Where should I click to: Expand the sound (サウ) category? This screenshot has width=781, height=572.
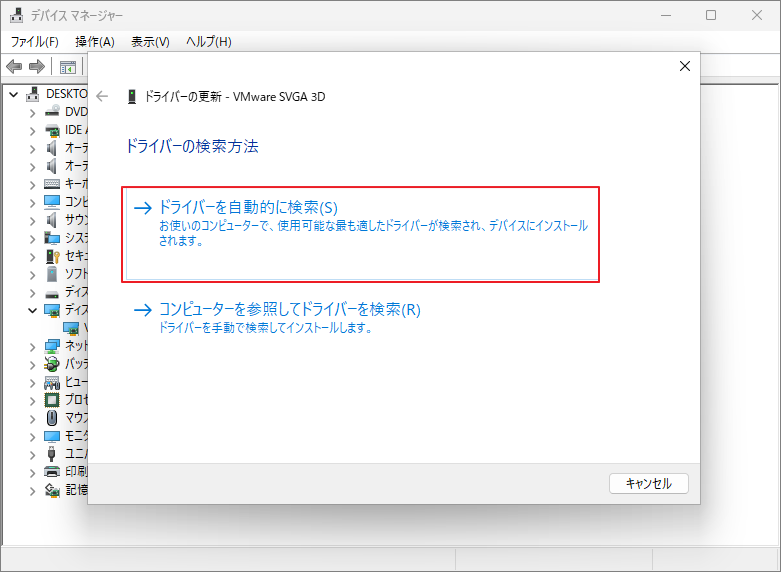(32, 221)
